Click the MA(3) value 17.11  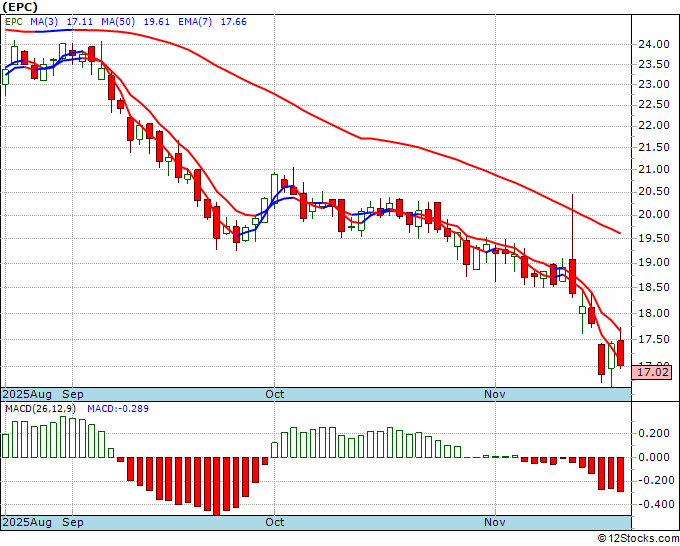80,22
